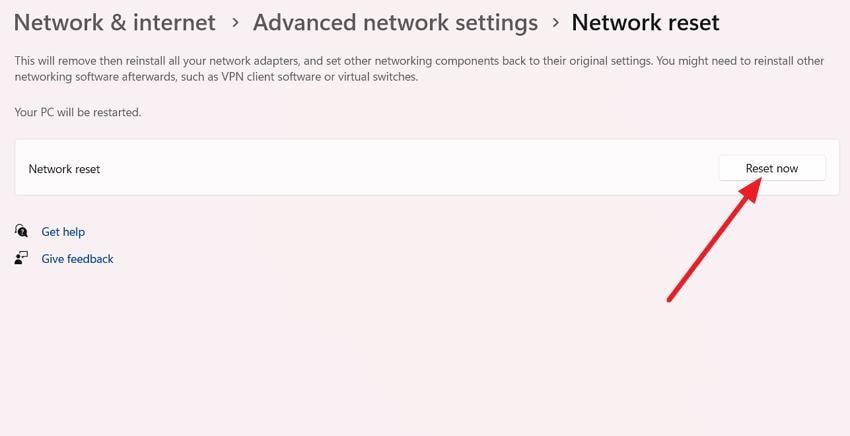The height and width of the screenshot is (436, 850).
Task: Click chevron after Network & internet
Action: click(235, 23)
